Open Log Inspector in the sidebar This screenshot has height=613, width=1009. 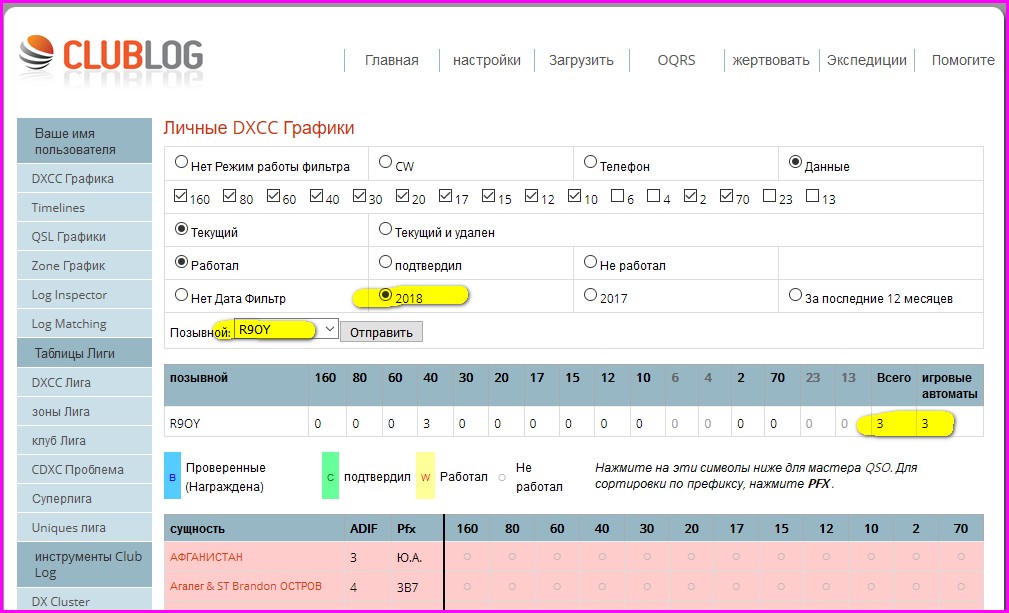pyautogui.click(x=69, y=295)
